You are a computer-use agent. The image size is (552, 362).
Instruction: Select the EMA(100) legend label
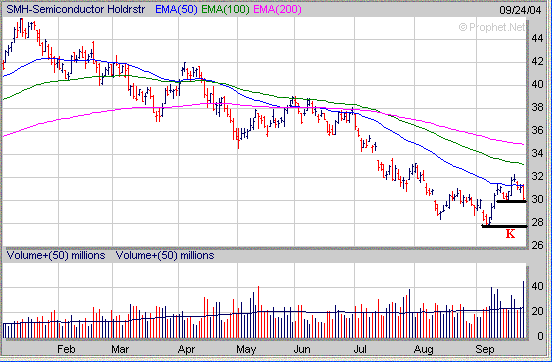225,10
